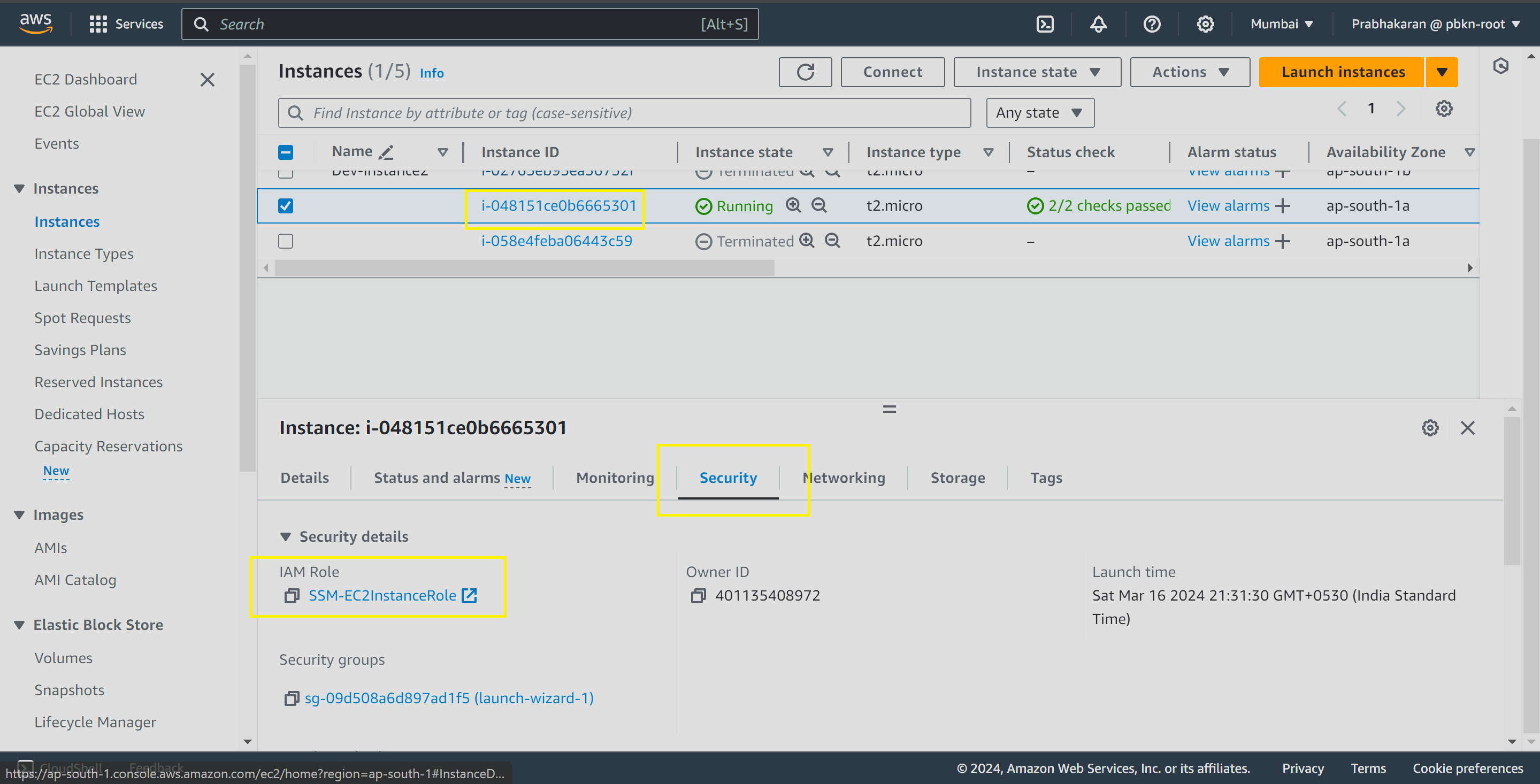Toggle the select-all checkbox in header
This screenshot has width=1540, height=784.
285,152
